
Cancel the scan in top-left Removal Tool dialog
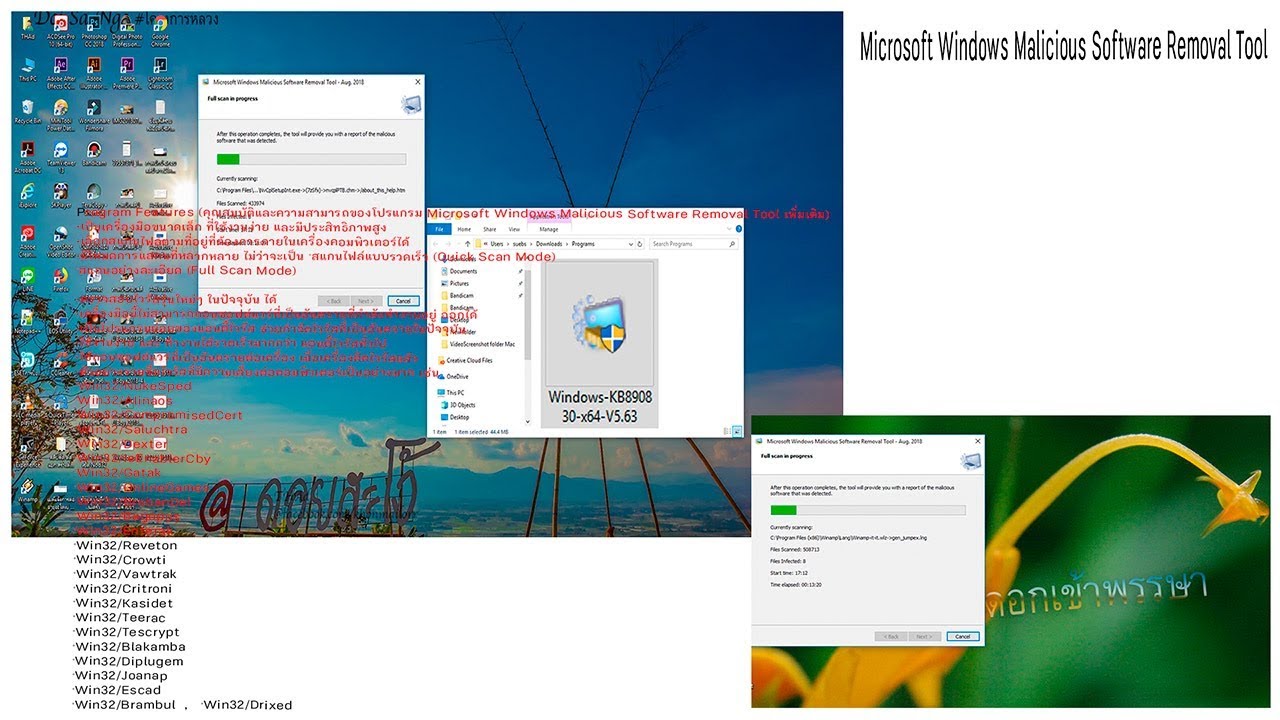(x=403, y=301)
